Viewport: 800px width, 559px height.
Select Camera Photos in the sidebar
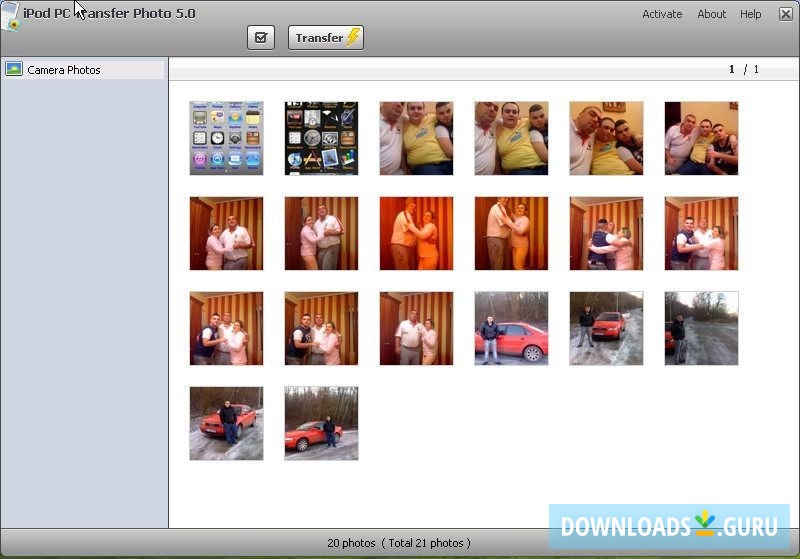tap(84, 69)
